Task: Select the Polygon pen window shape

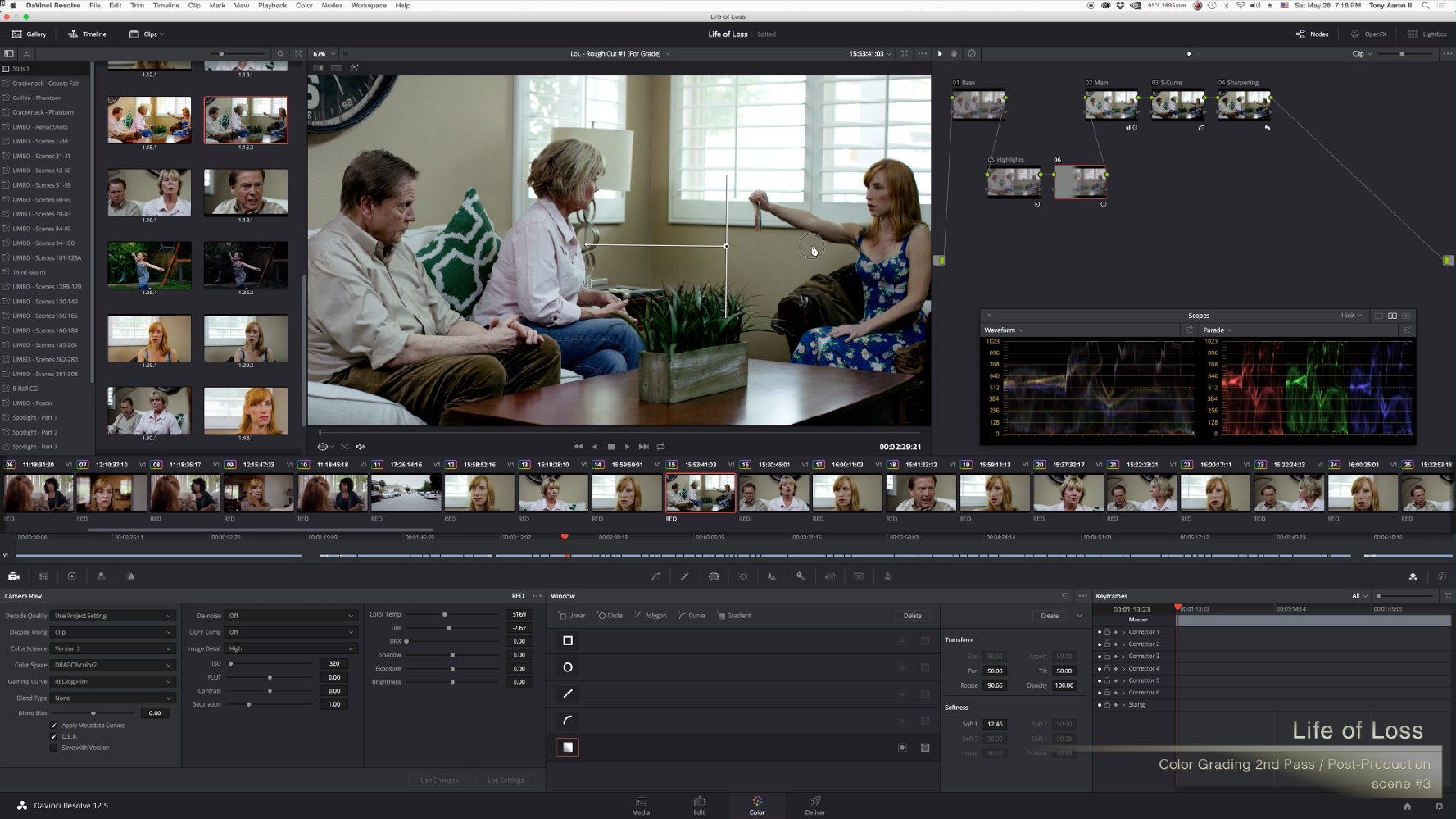Action: [x=568, y=694]
